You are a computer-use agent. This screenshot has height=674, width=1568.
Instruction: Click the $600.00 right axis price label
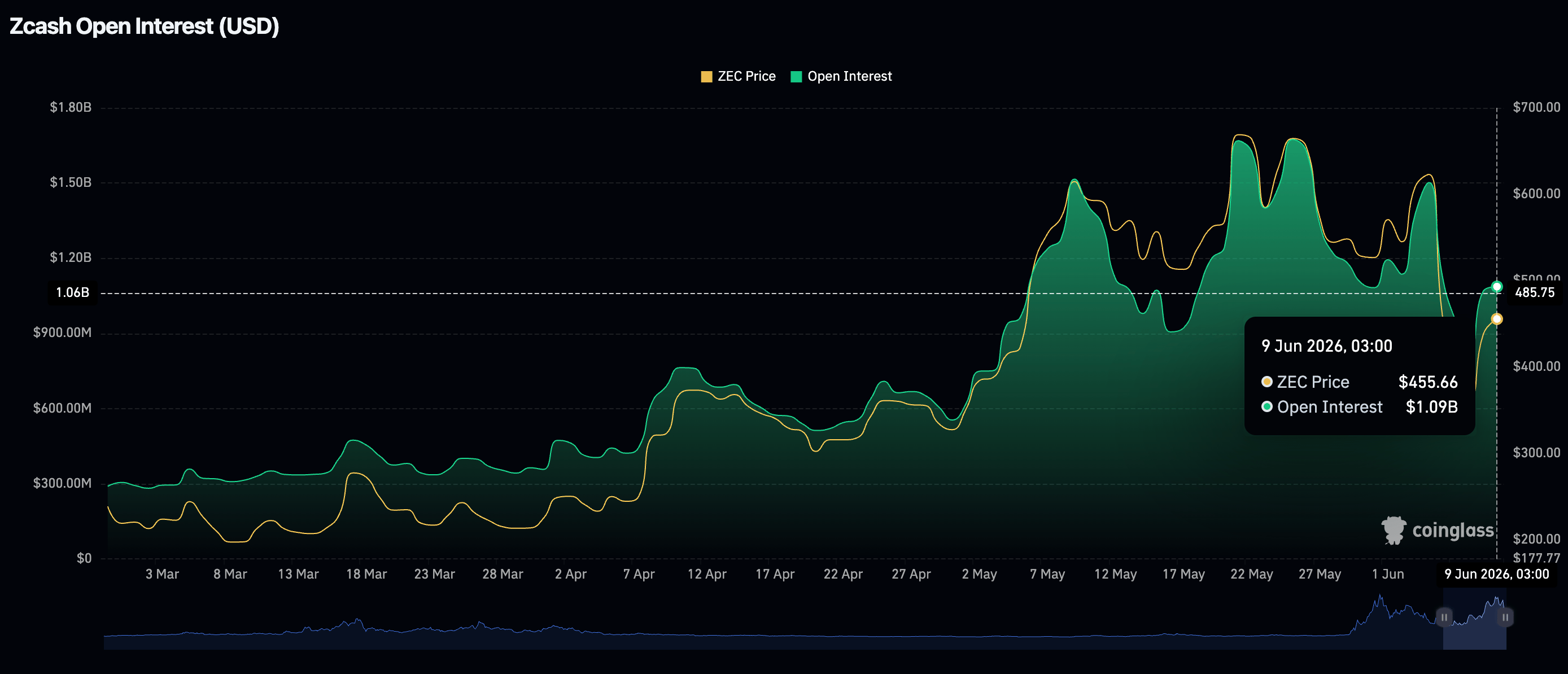pos(1536,194)
